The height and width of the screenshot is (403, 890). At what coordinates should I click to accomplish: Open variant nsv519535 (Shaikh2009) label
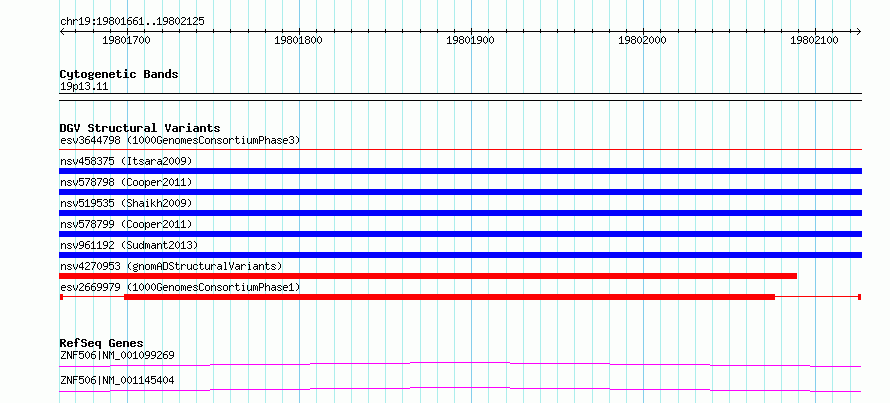(126, 203)
